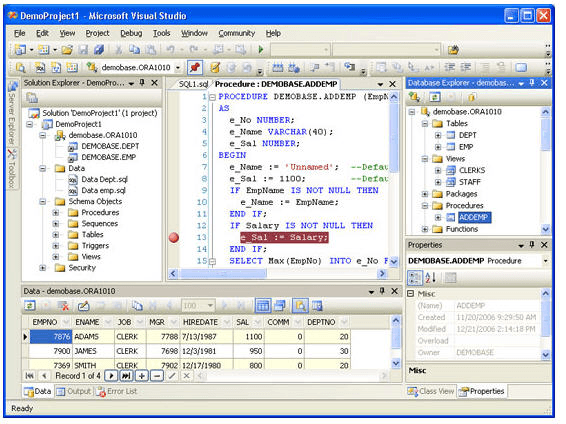Select ADDEMP procedure in Database Explorer

pos(474,218)
